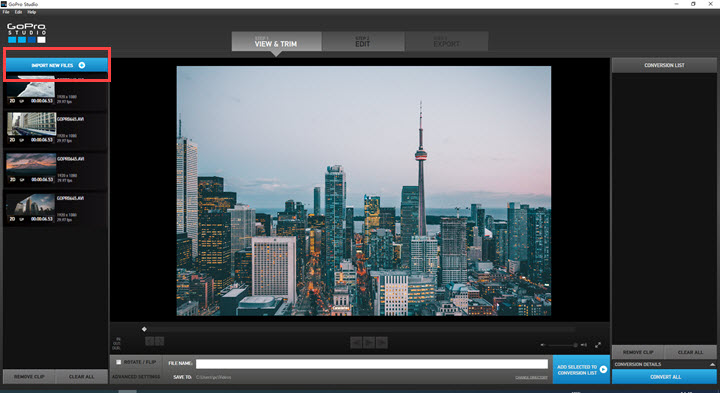
Task: Click the 2D label on the skyscrapers clip
Action: pos(12,219)
